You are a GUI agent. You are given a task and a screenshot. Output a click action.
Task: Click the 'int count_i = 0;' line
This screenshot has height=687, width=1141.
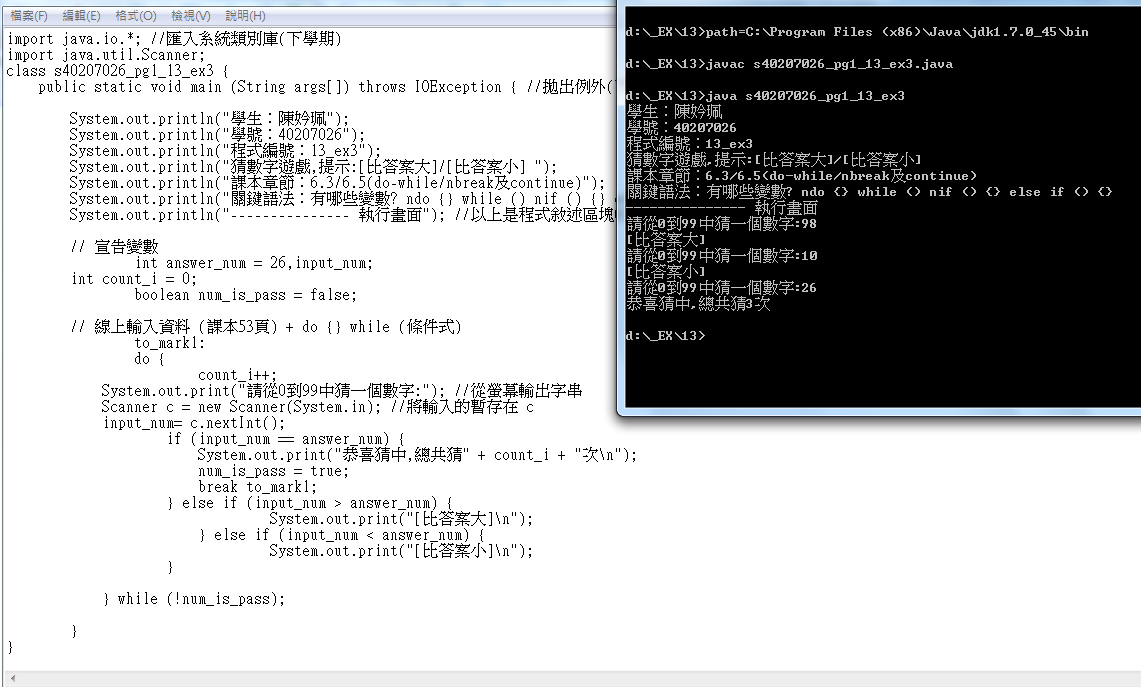tap(134, 279)
